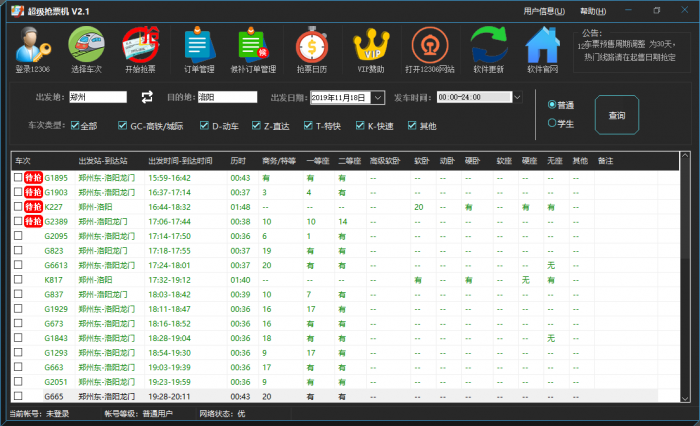Click the 出发地 departure input field

tap(98, 98)
